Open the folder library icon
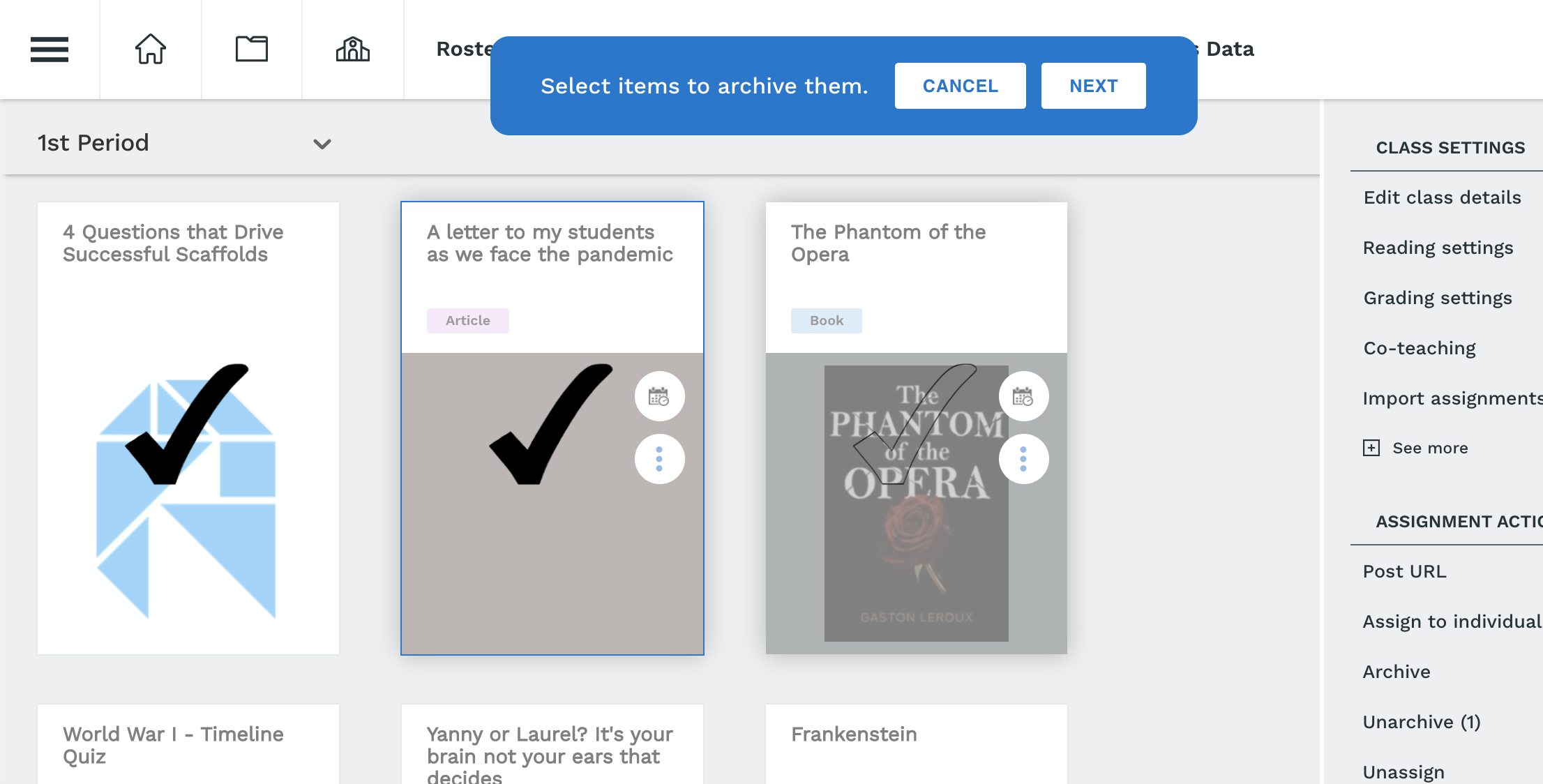 point(252,50)
